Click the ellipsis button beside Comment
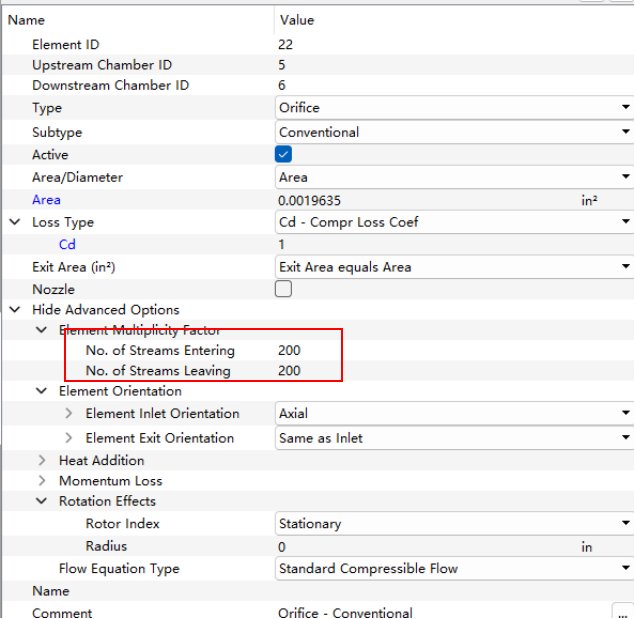This screenshot has width=635, height=619. [621, 612]
